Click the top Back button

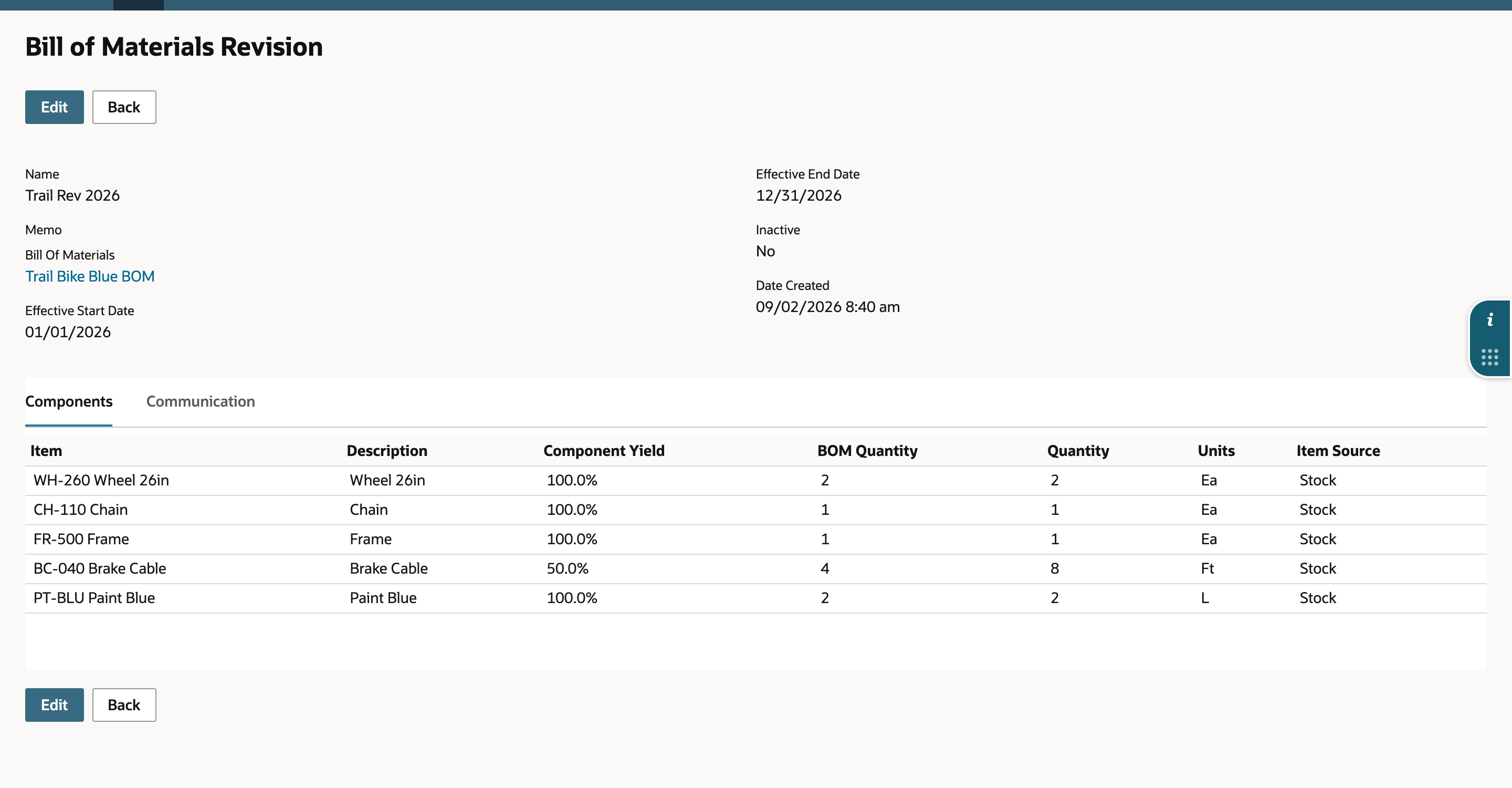click(124, 107)
